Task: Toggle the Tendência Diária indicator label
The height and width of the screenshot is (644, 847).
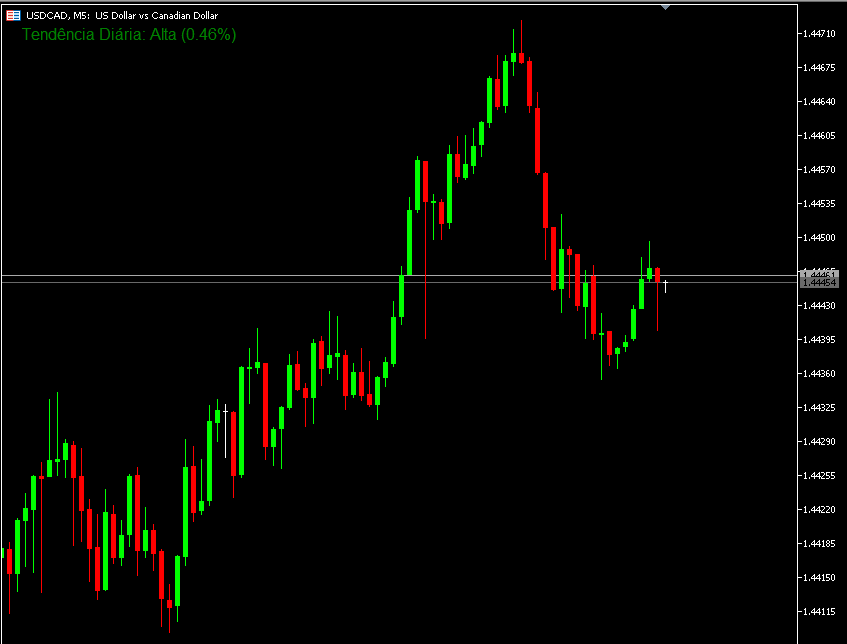Action: 128,34
